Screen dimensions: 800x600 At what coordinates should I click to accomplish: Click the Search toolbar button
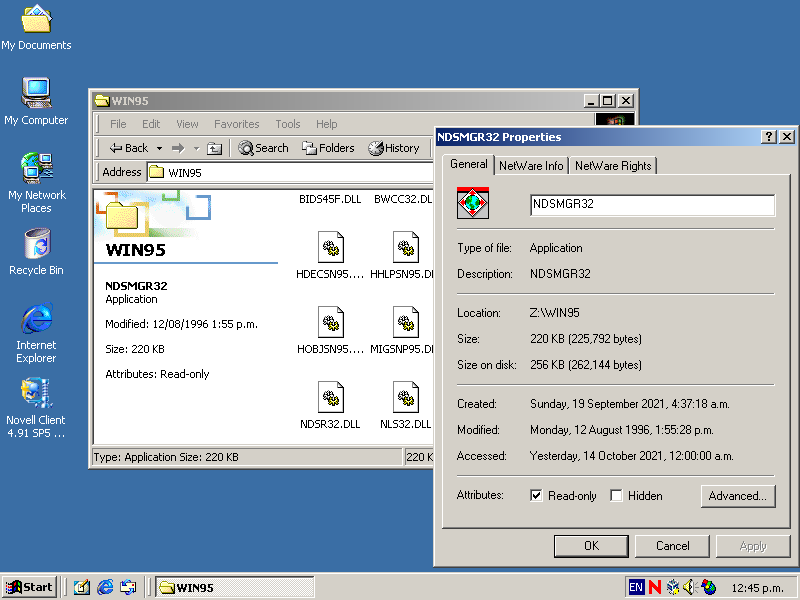tap(263, 148)
